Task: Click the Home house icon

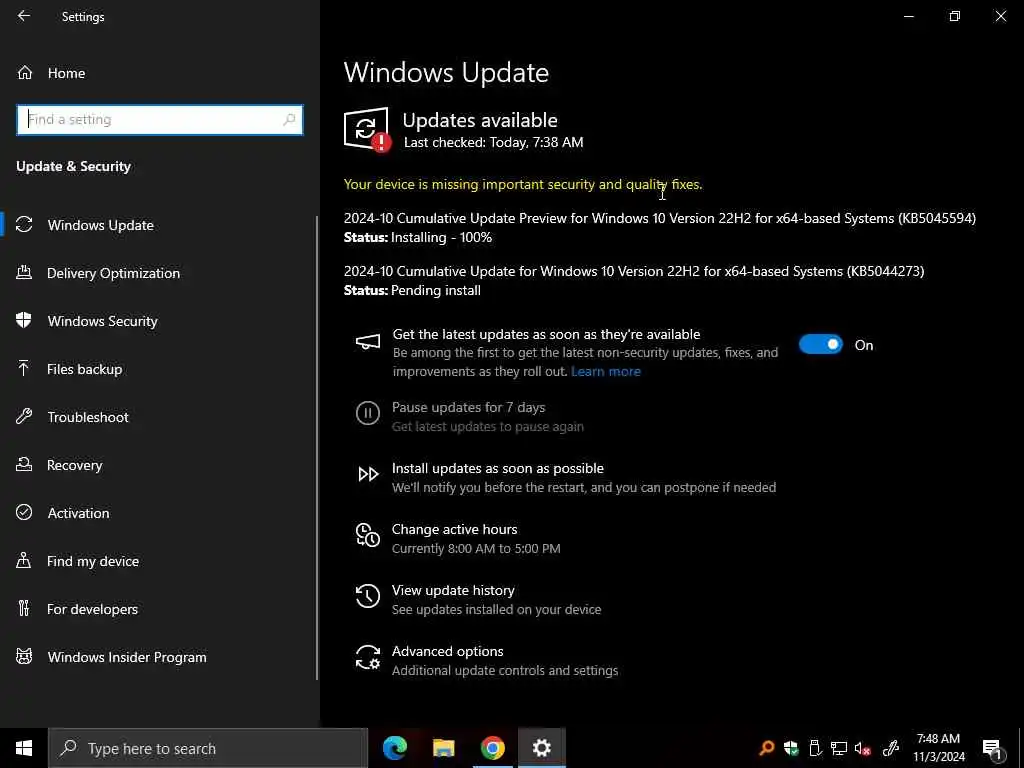Action: pos(25,72)
